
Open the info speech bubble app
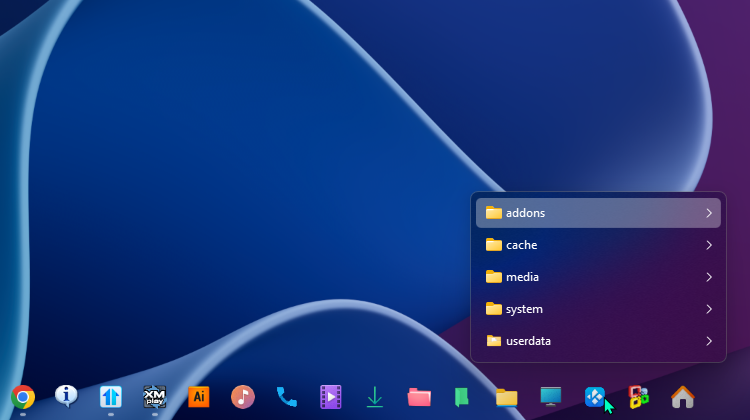click(x=66, y=396)
